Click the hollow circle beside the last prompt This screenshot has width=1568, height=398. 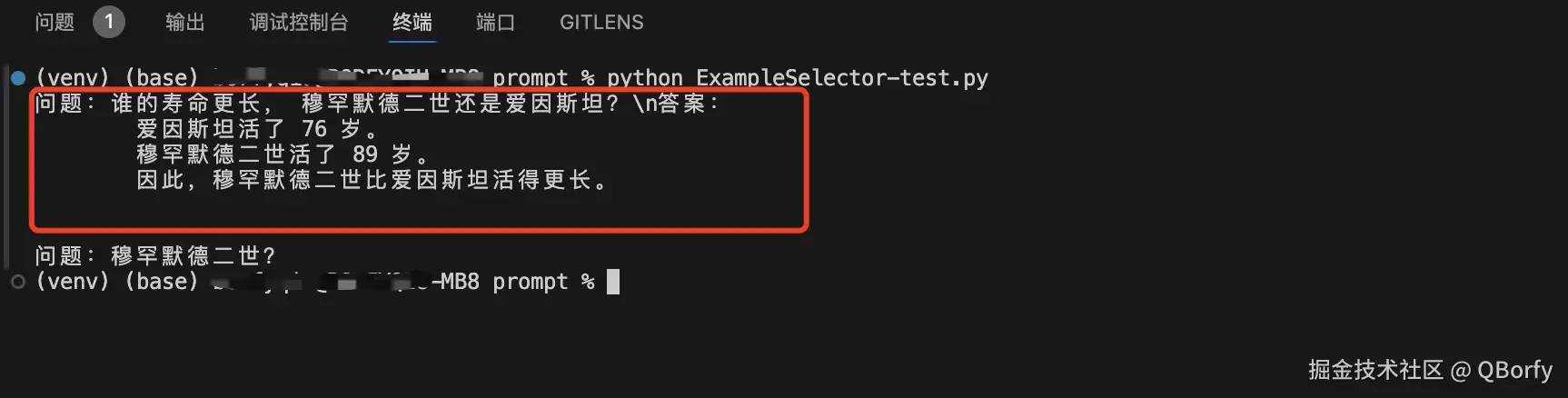pyautogui.click(x=18, y=282)
